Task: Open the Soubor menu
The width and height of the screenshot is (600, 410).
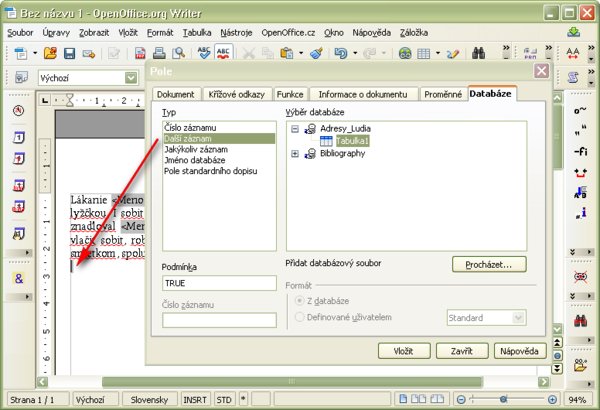Action: tap(20, 33)
